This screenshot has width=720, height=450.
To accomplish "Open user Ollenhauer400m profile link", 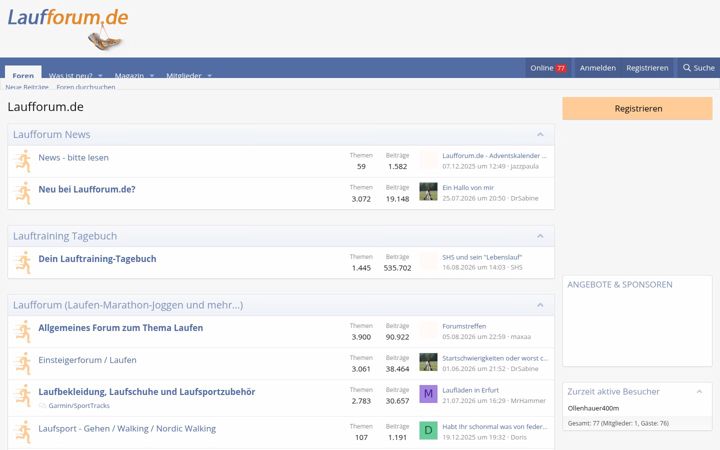I will point(593,408).
